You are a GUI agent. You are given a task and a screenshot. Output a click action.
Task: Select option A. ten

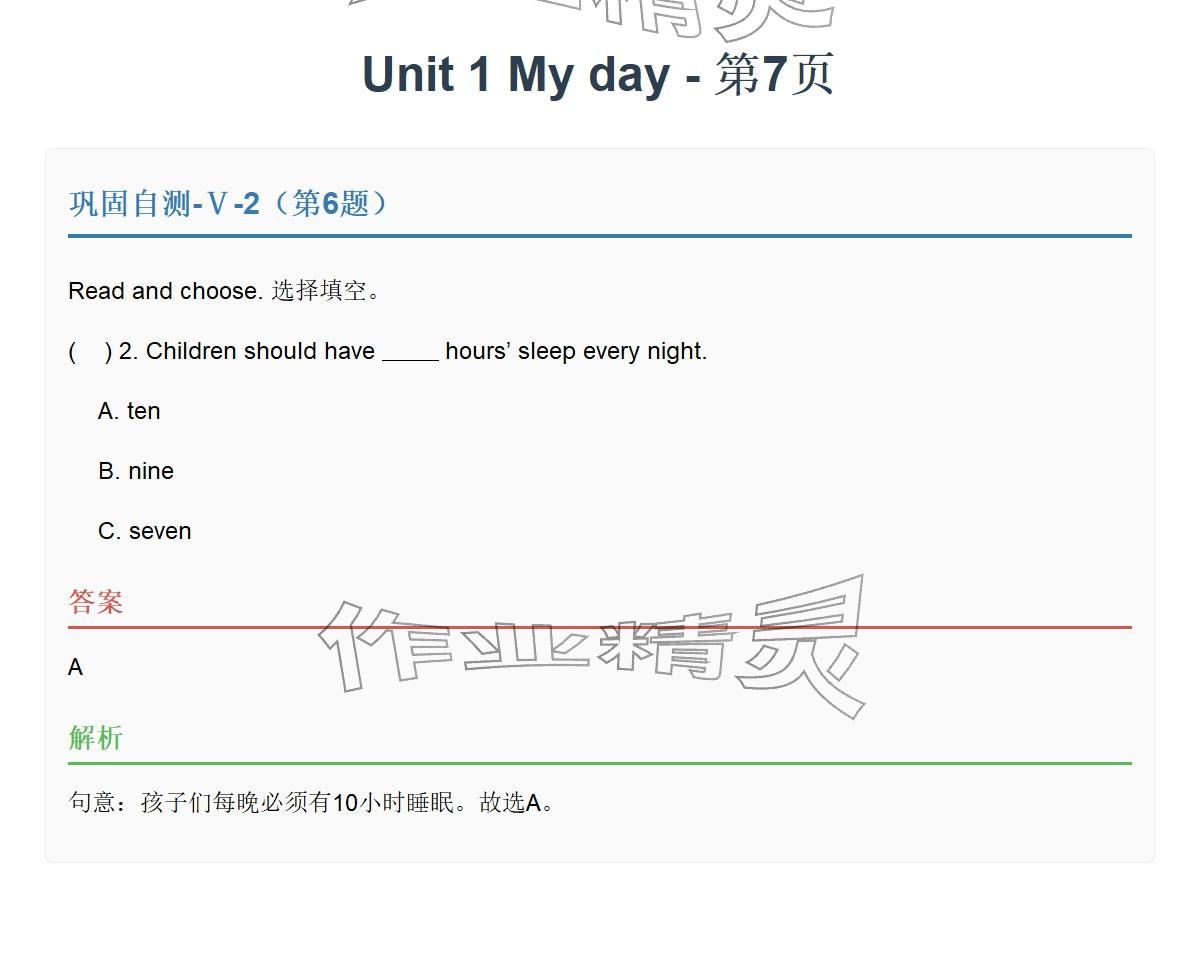pyautogui.click(x=129, y=412)
